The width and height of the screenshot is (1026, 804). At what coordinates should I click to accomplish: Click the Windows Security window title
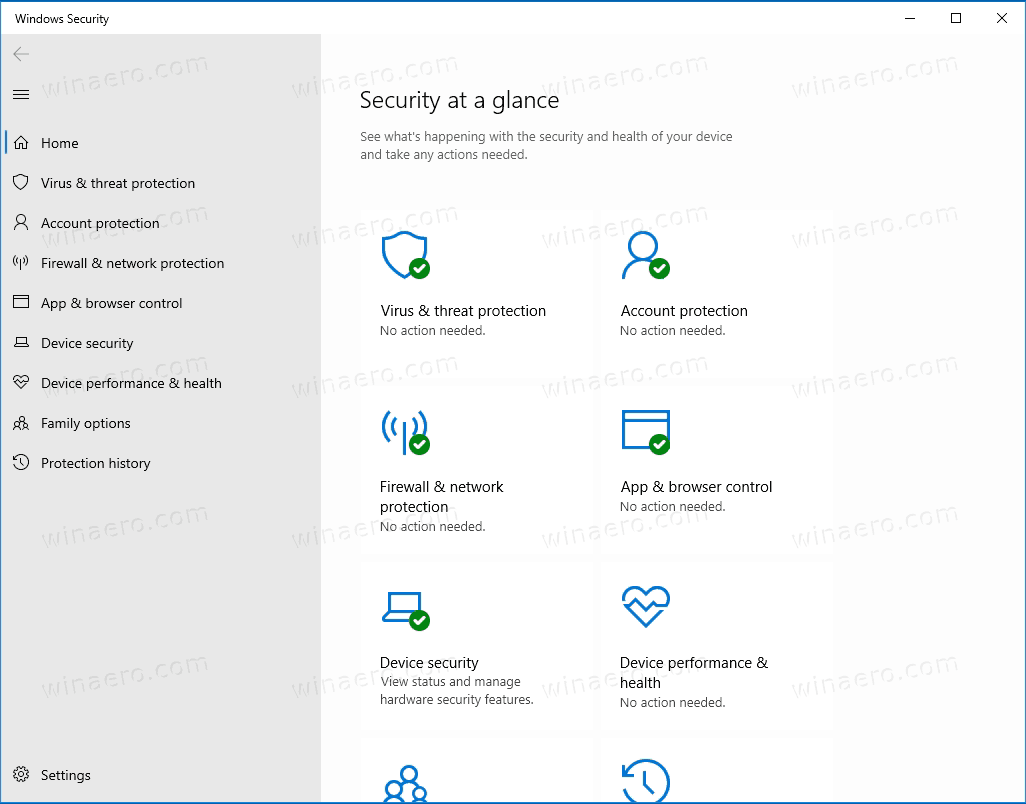click(x=62, y=19)
